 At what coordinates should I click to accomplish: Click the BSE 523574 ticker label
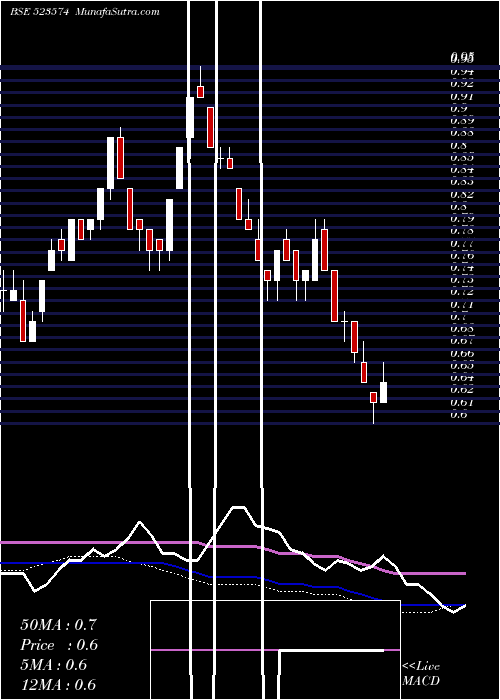(39, 12)
